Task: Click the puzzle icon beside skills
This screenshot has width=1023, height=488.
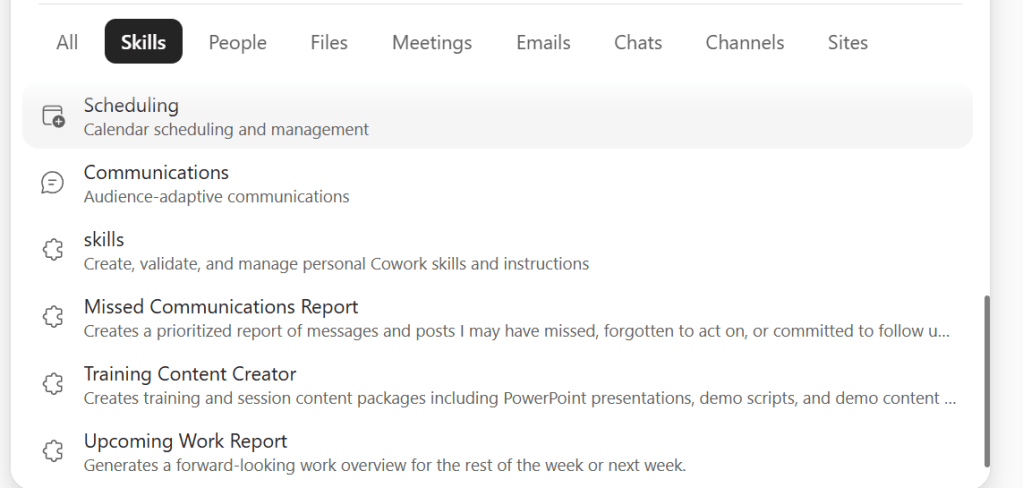Action: [x=53, y=250]
